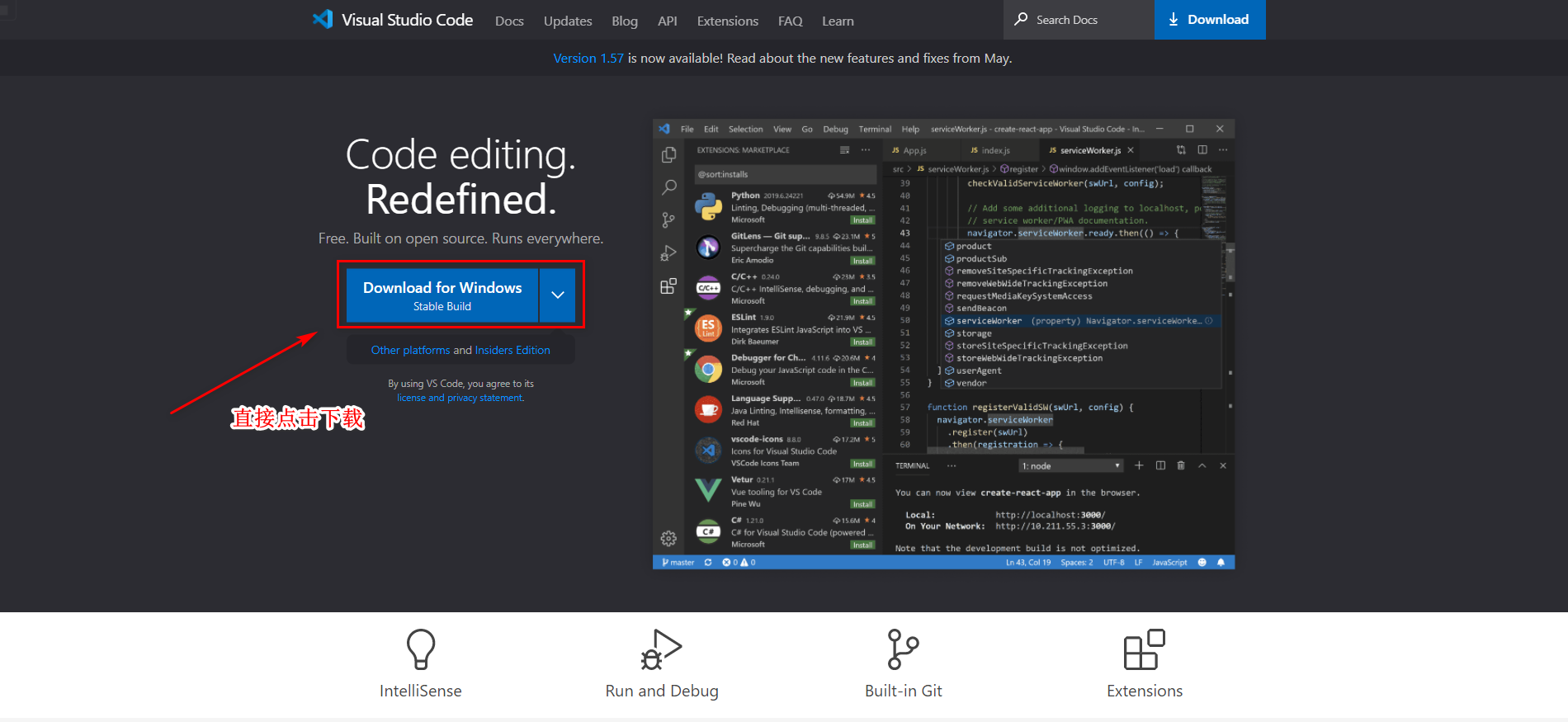
Task: Open Selection menu in the editor screenshot
Action: [x=746, y=129]
